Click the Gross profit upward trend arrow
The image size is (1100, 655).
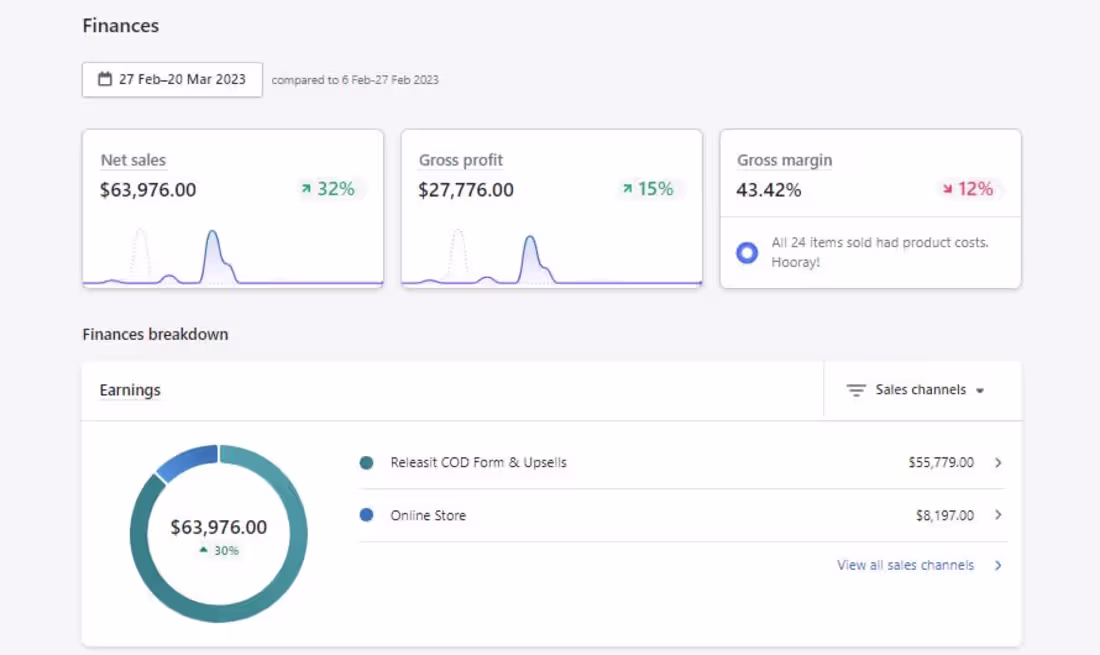pos(627,189)
